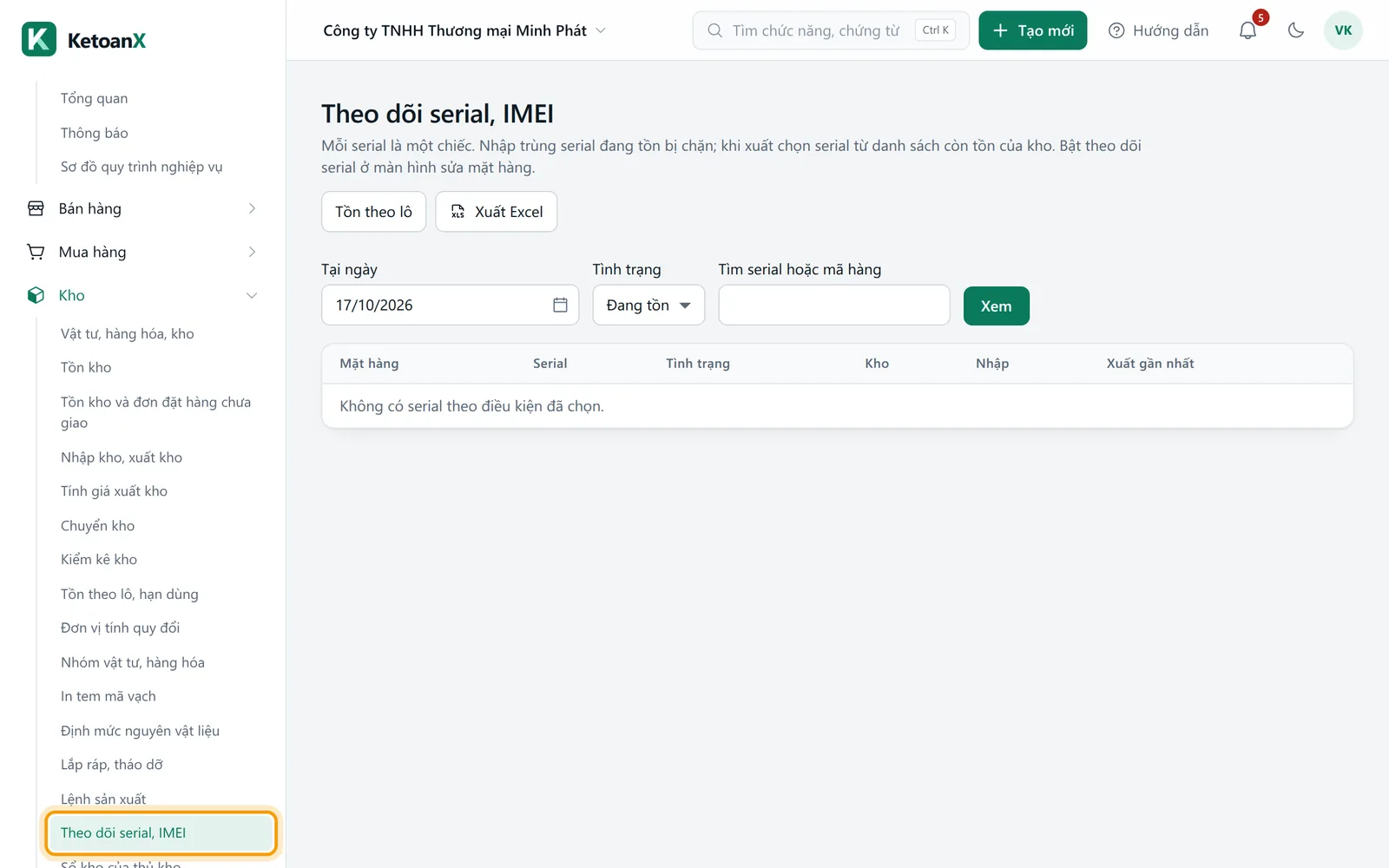Screen dimensions: 1389x868
Task: Open company selector Minh Phát dropdown
Action: point(464,30)
